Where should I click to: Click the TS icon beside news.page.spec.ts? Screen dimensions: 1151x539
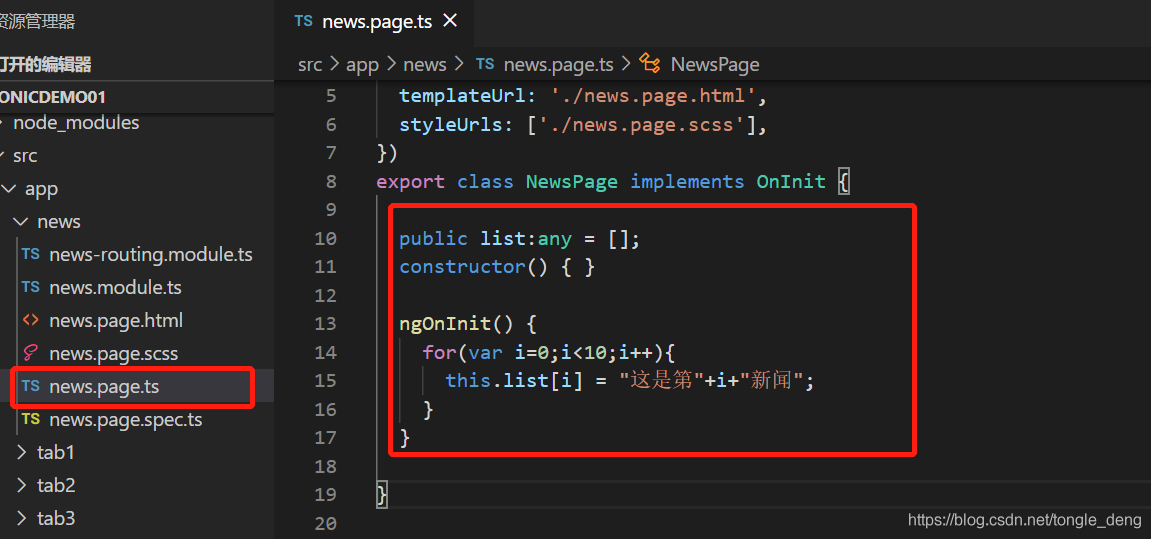31,419
